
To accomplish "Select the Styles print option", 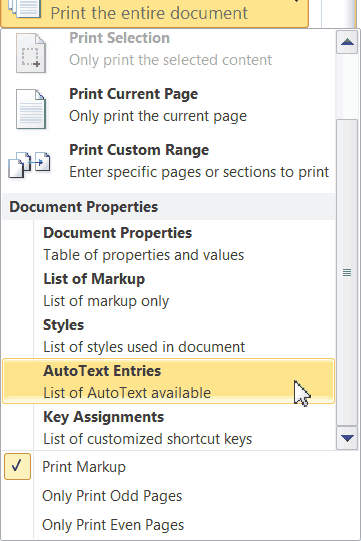I will 168,336.
